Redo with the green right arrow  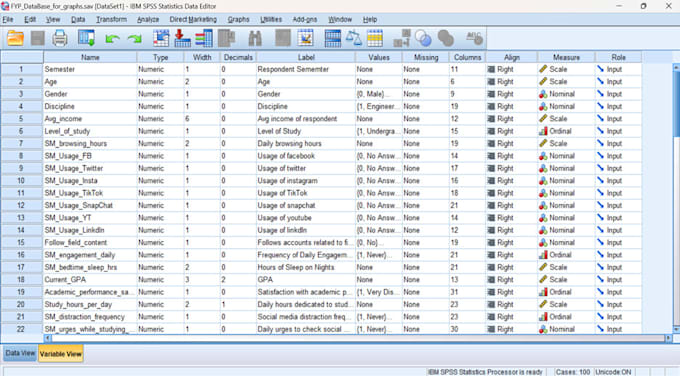pyautogui.click(x=134, y=39)
